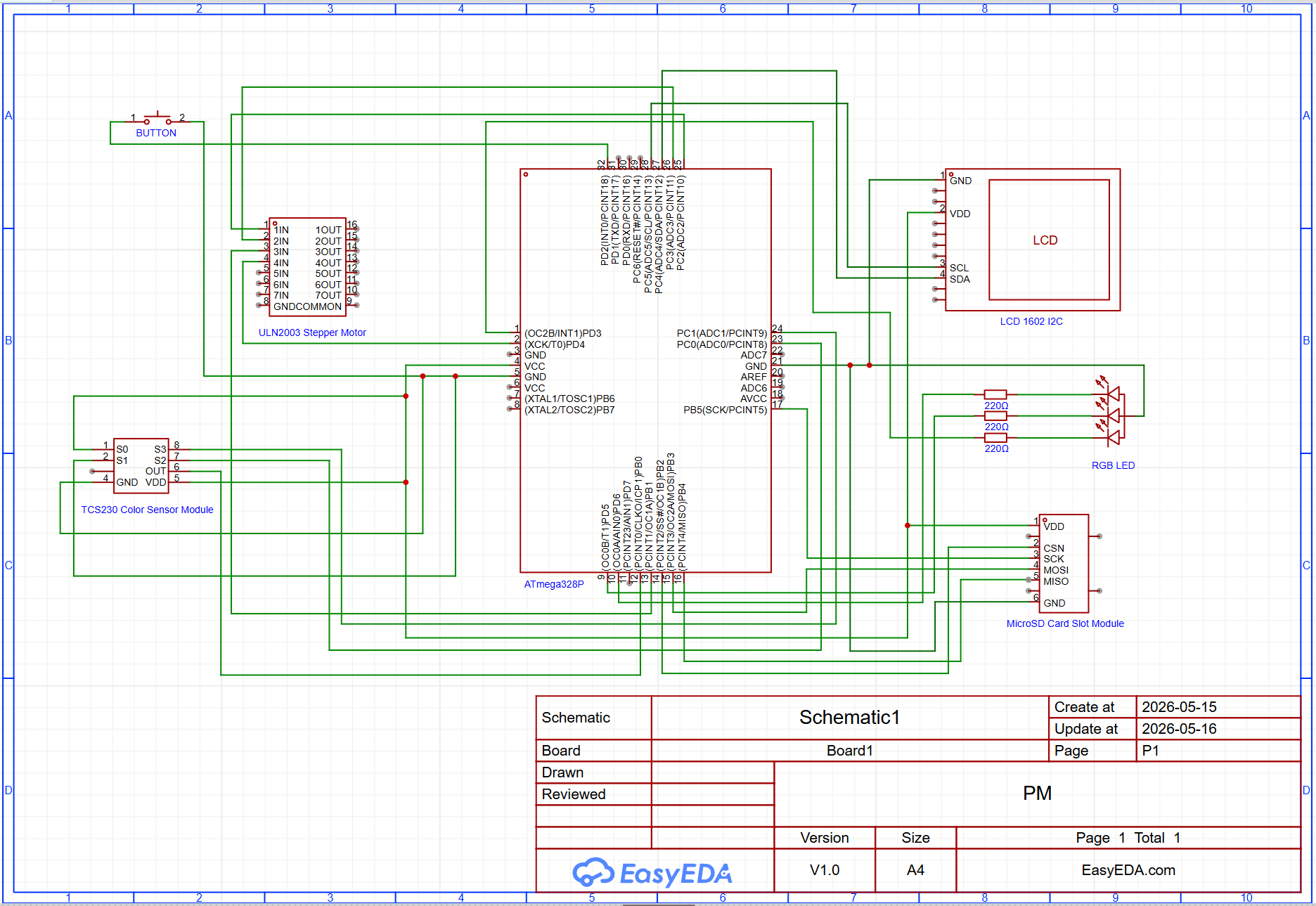1316x906 pixels.
Task: Click the Reviewed field label
Action: coord(574,794)
